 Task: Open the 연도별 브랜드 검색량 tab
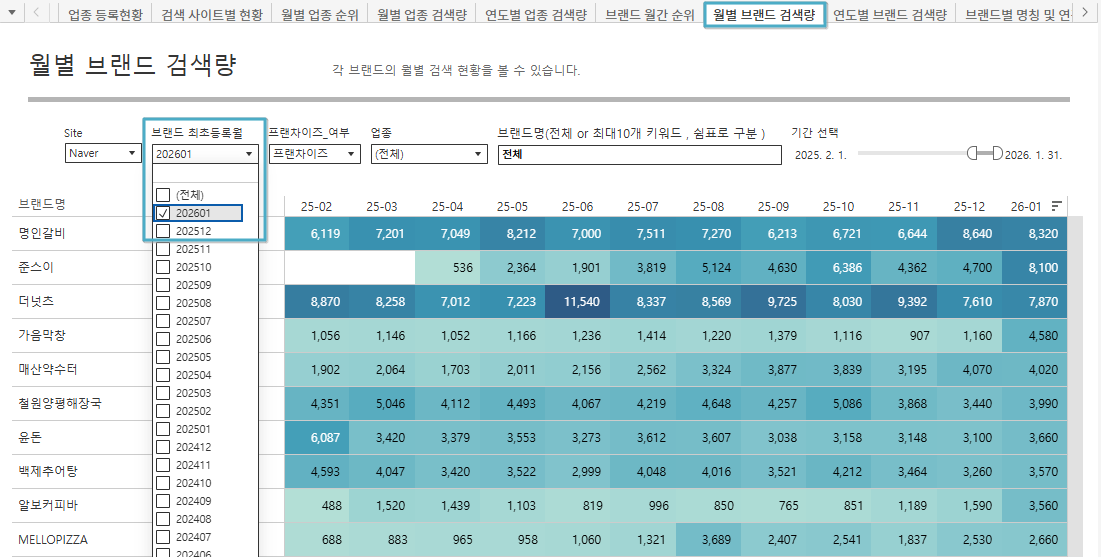pos(889,15)
